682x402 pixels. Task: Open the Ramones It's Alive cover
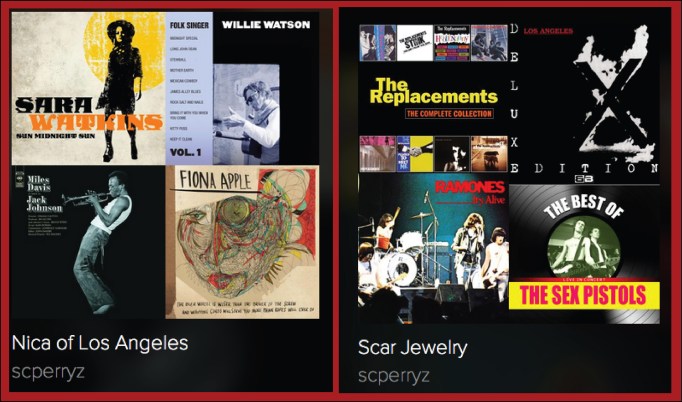(433, 248)
